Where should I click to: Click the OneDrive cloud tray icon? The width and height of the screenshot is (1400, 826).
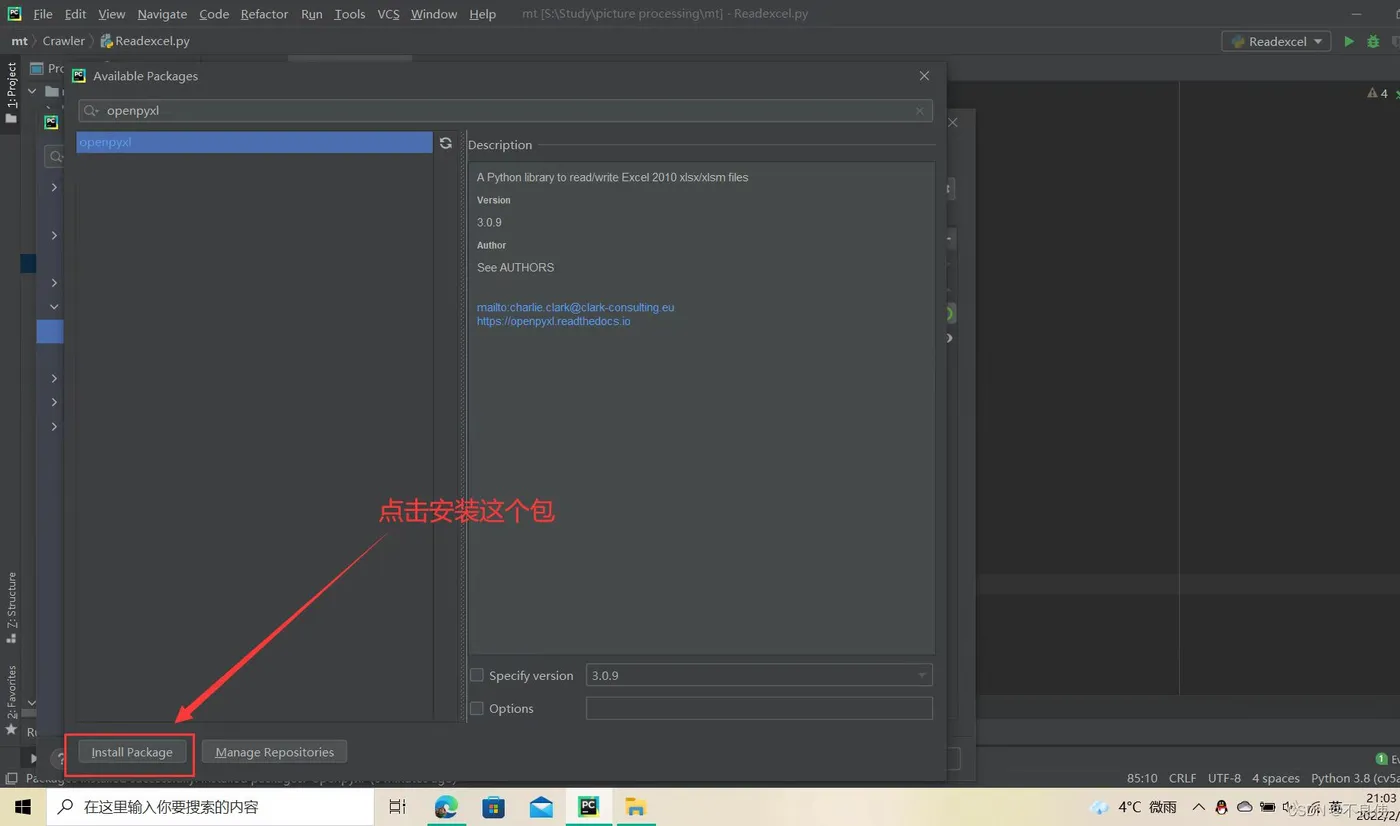click(1245, 807)
